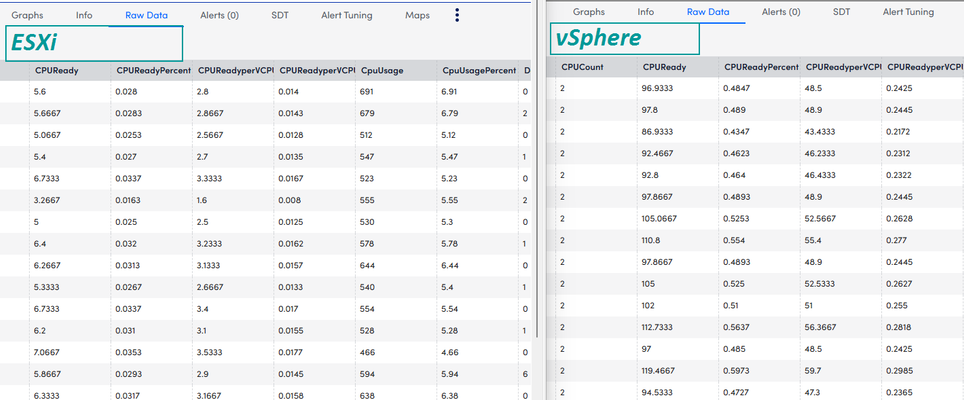964x400 pixels.
Task: Switch to Graphs tab in ESXi panel
Action: point(27,15)
